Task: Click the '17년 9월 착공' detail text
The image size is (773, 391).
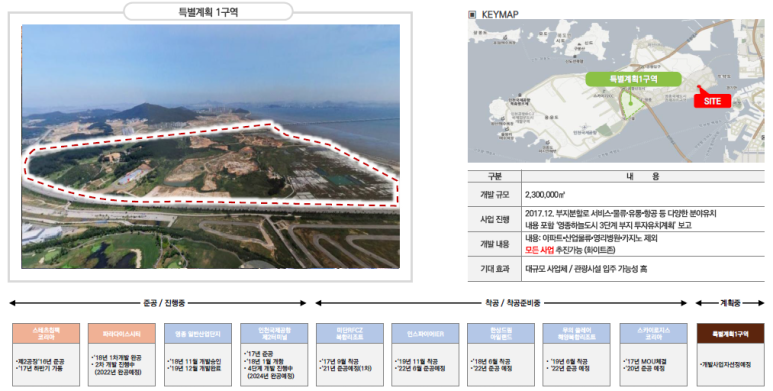Action: (340, 361)
